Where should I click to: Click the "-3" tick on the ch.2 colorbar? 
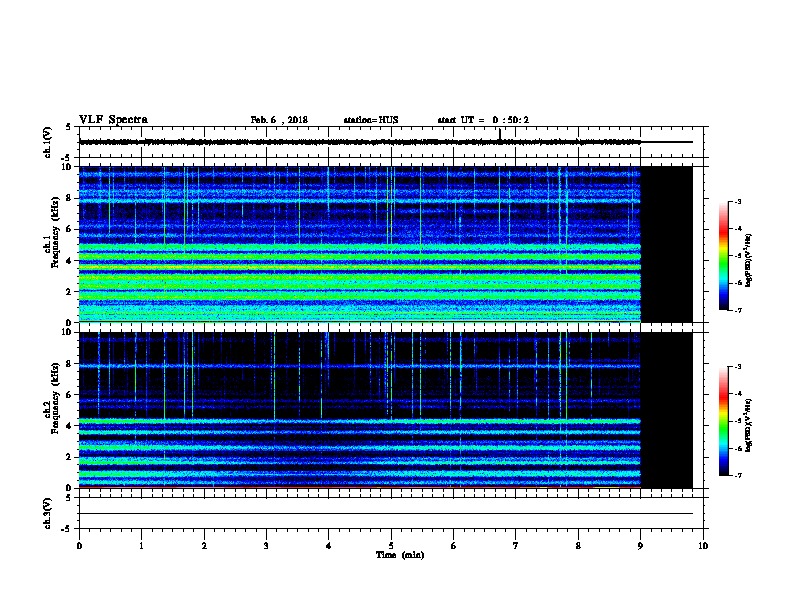point(737,367)
